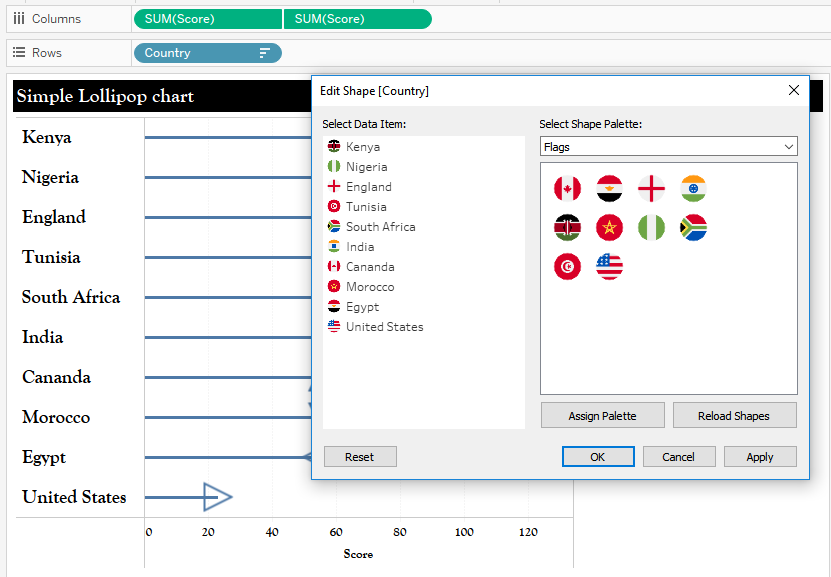Reset the shape assignments
This screenshot has width=831, height=577.
[x=359, y=456]
